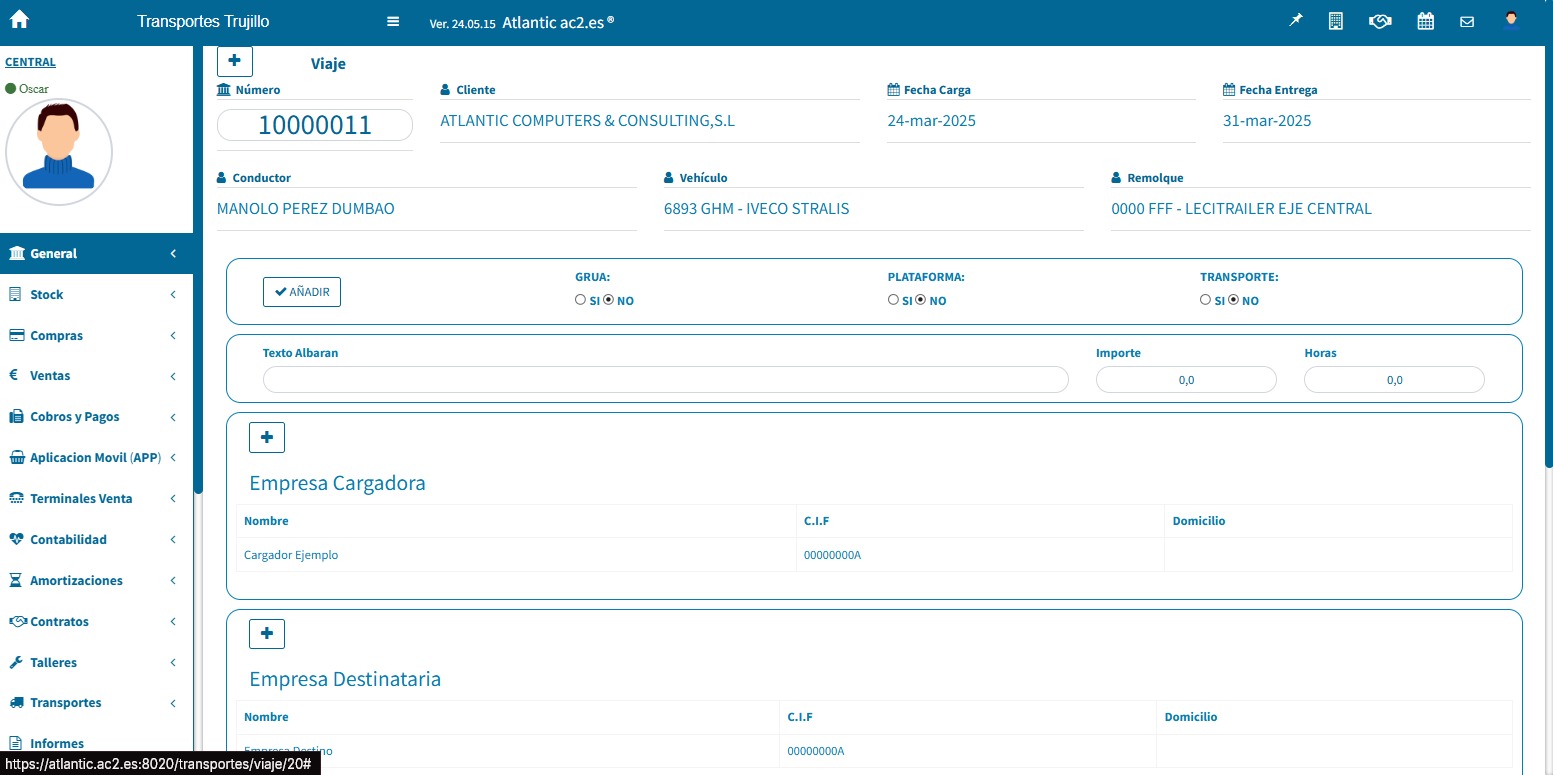Expand the Ventas sidebar section
Viewport: 1553px width, 775px height.
coord(50,376)
